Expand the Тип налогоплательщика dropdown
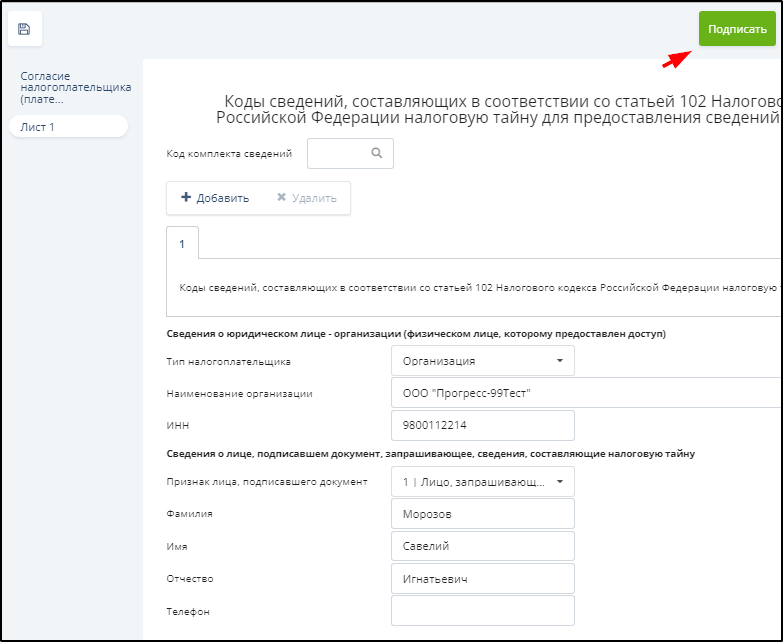This screenshot has height=642, width=783. 482,360
